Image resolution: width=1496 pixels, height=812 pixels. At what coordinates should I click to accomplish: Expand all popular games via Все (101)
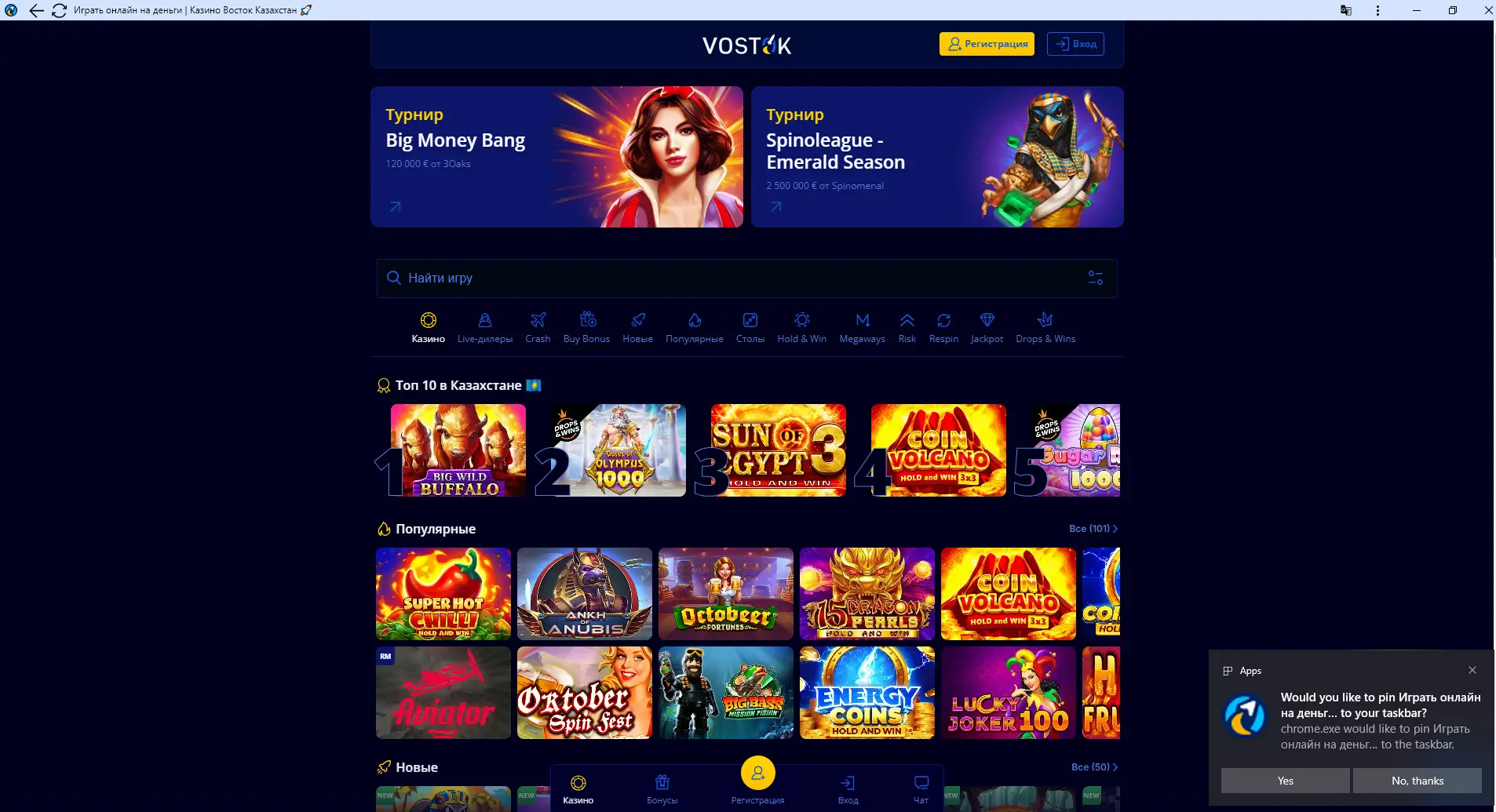point(1093,528)
